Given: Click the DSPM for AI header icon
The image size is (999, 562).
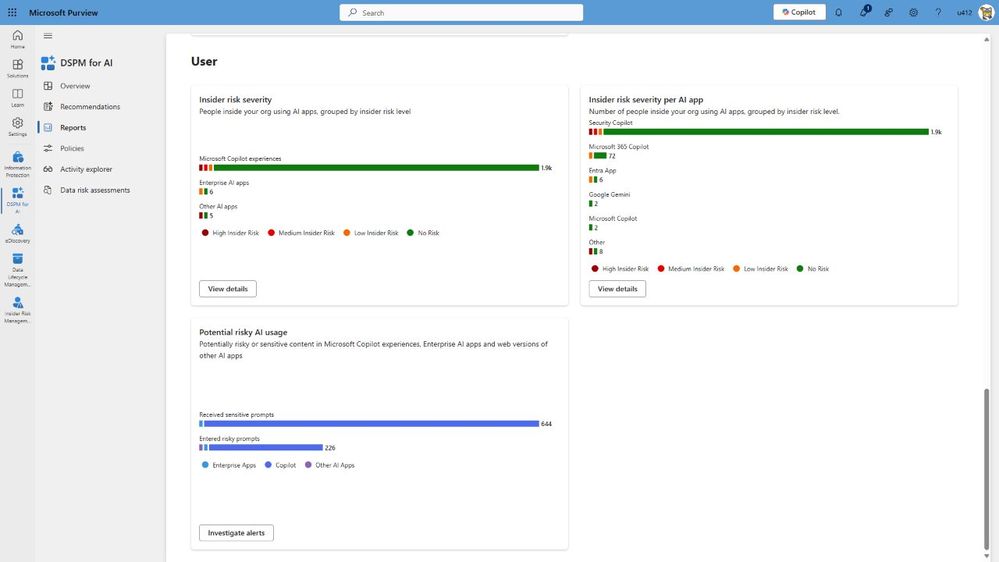Looking at the screenshot, I should (x=48, y=62).
